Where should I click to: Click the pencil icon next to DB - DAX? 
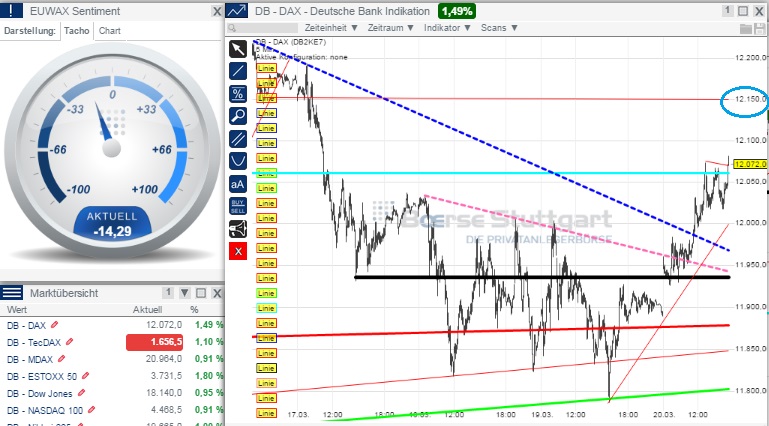[x=54, y=325]
